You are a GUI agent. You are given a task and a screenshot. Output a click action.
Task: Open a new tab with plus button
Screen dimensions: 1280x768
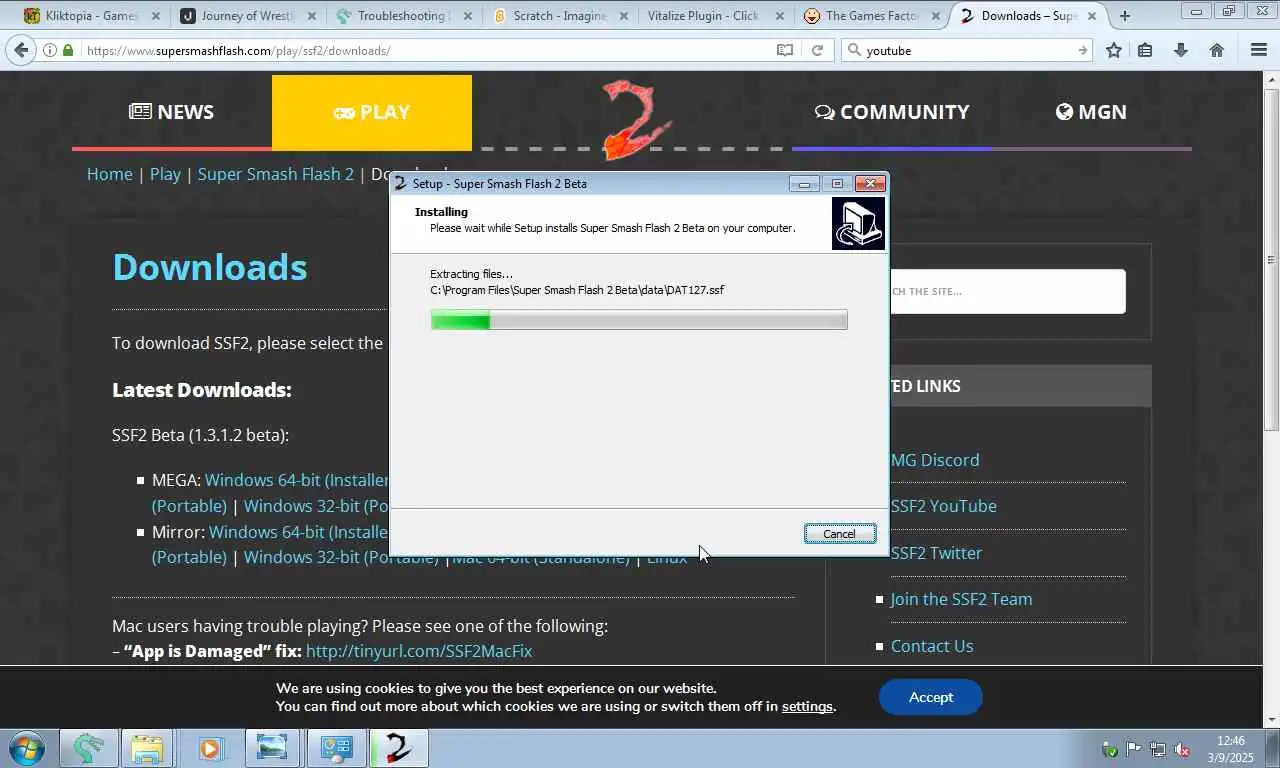[1125, 16]
